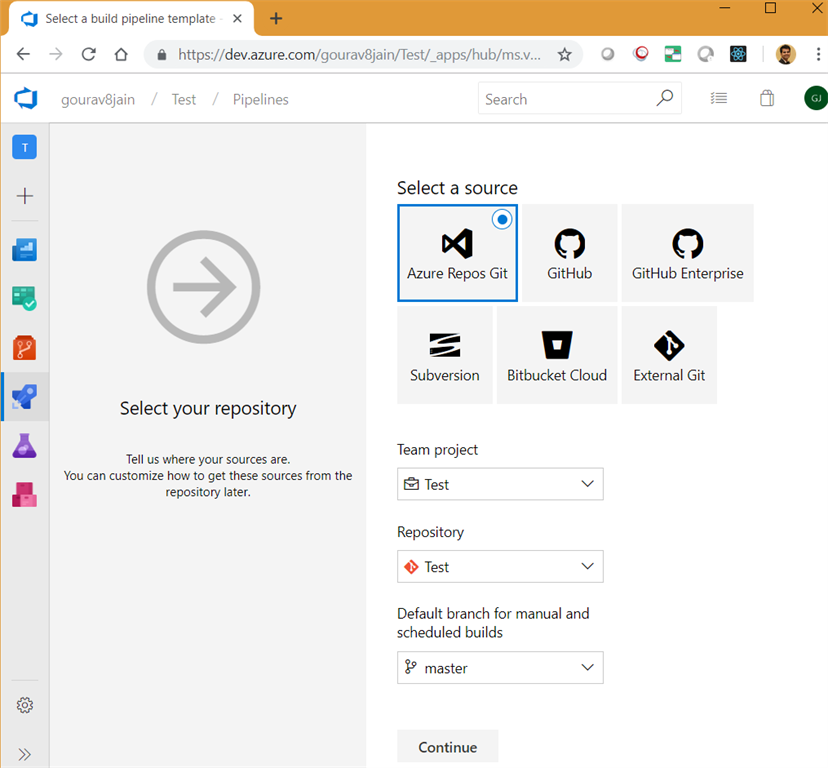Viewport: 828px width, 768px height.
Task: Open the Chrome profile picture
Action: [785, 54]
